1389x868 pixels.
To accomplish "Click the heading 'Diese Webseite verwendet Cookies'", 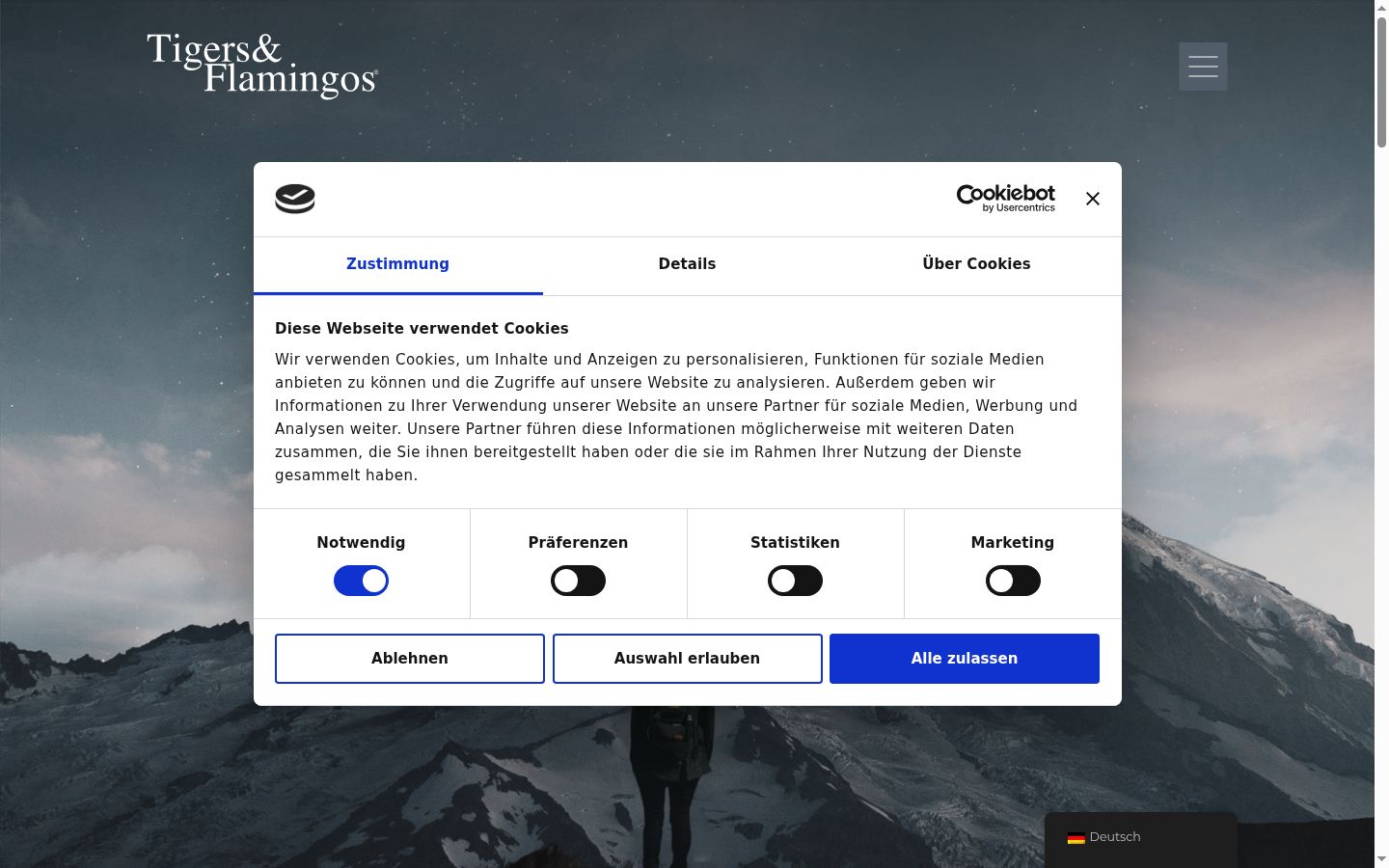I will 422,329.
